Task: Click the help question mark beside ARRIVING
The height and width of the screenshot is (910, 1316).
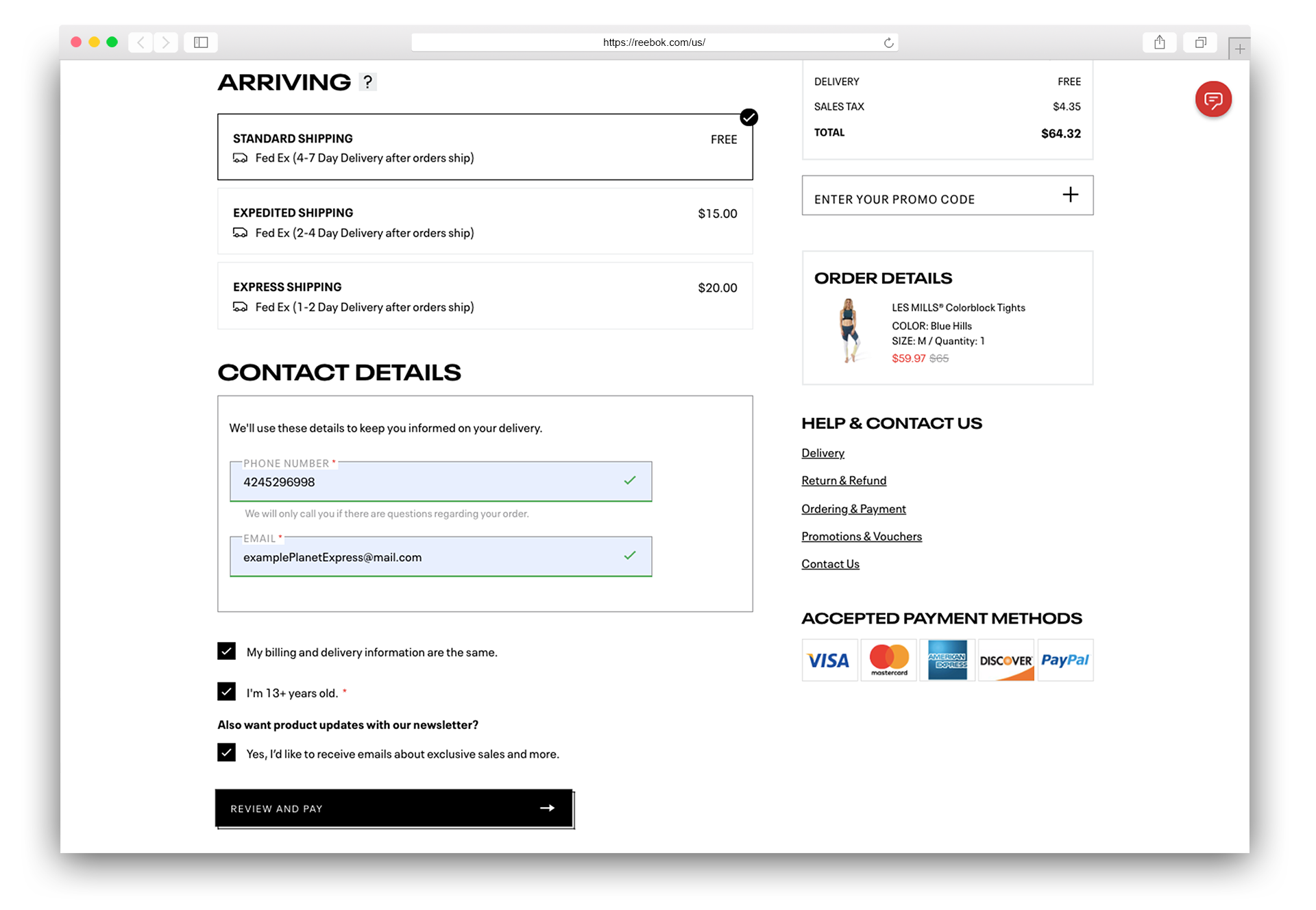Action: [368, 82]
